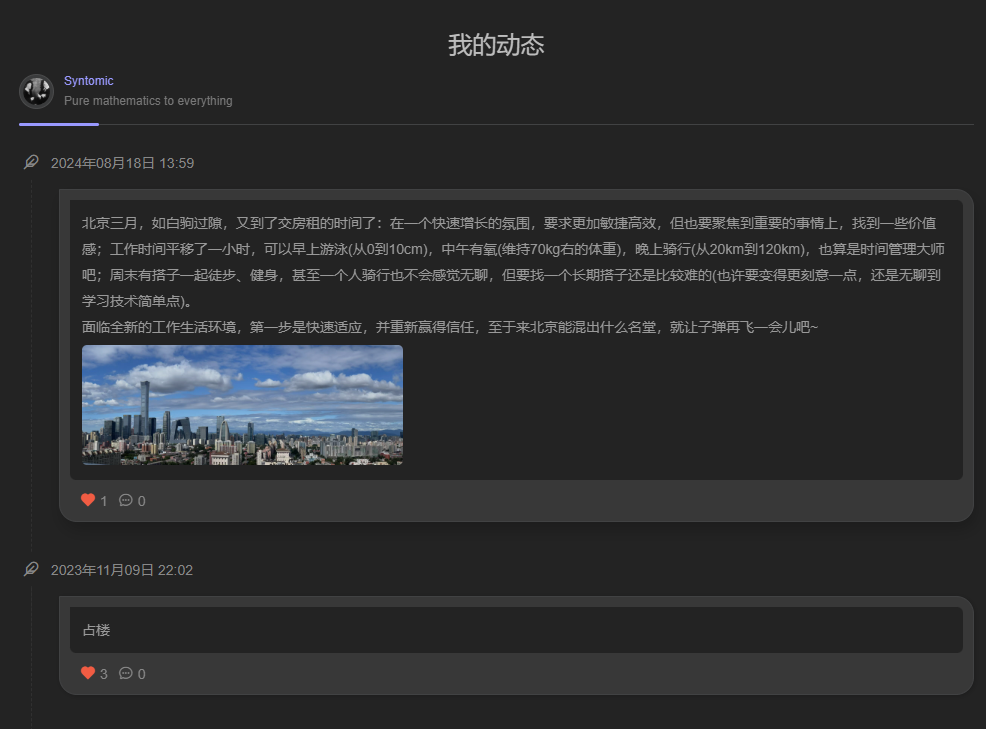Click the timestamp 2023年11月09日 22:02
Image resolution: width=986 pixels, height=729 pixels.
click(122, 570)
